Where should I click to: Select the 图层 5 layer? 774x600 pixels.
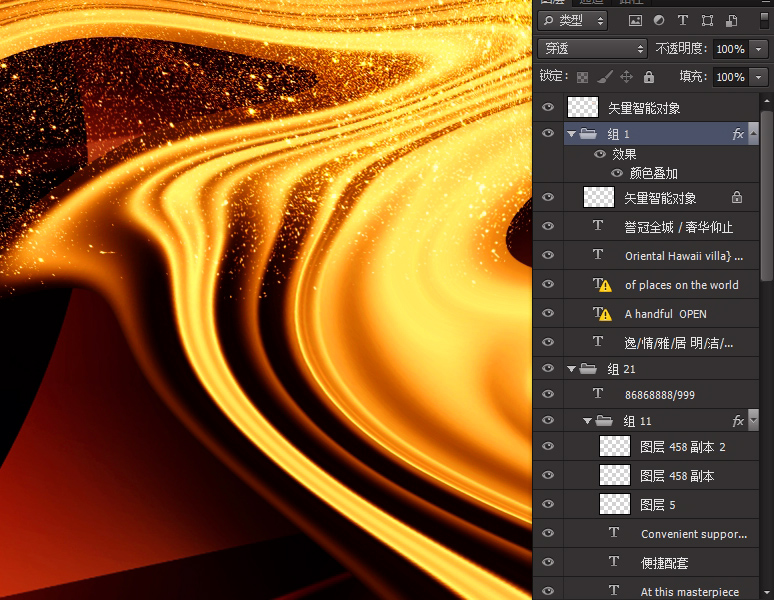[x=661, y=505]
